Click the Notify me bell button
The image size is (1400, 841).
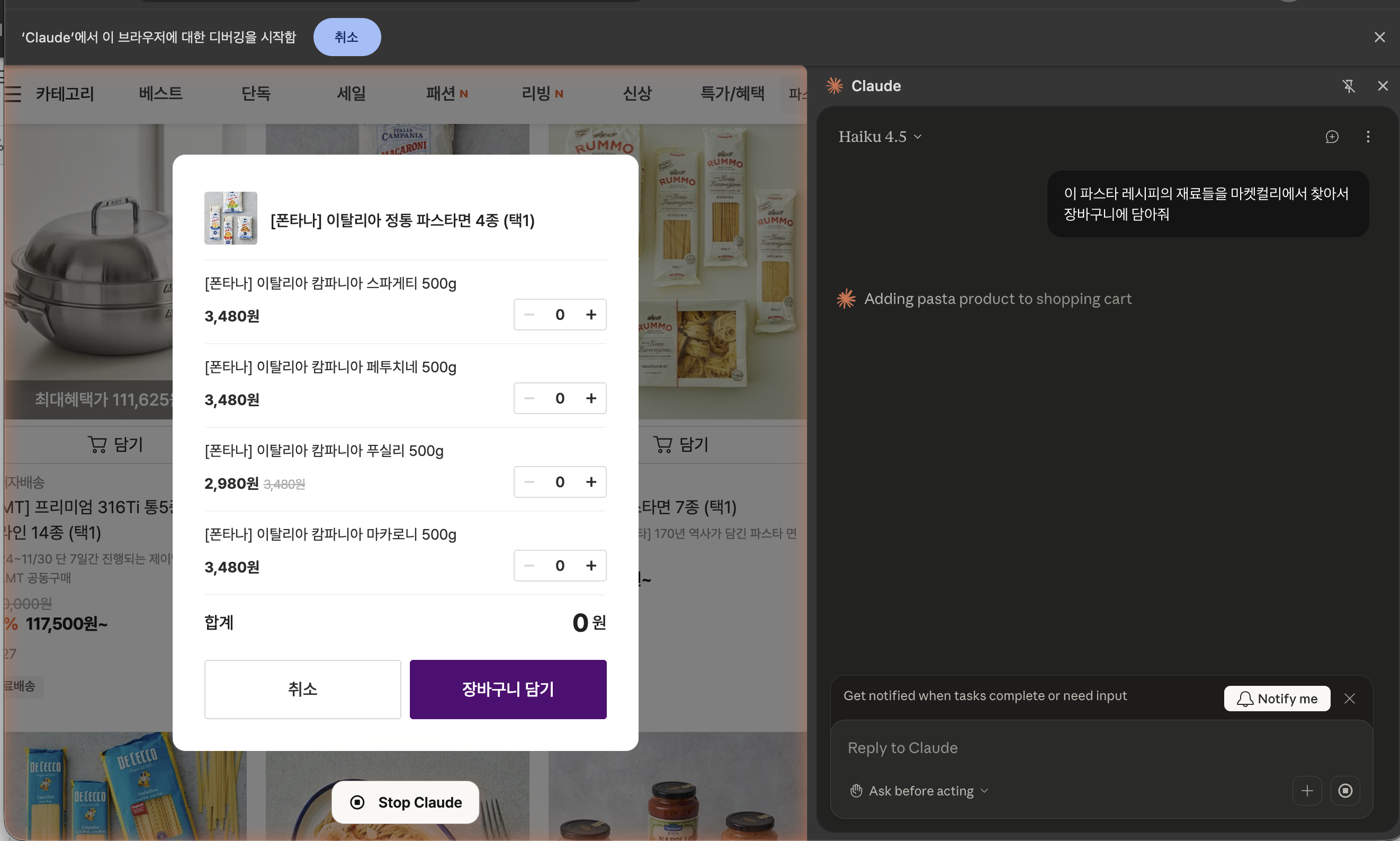pos(1277,699)
